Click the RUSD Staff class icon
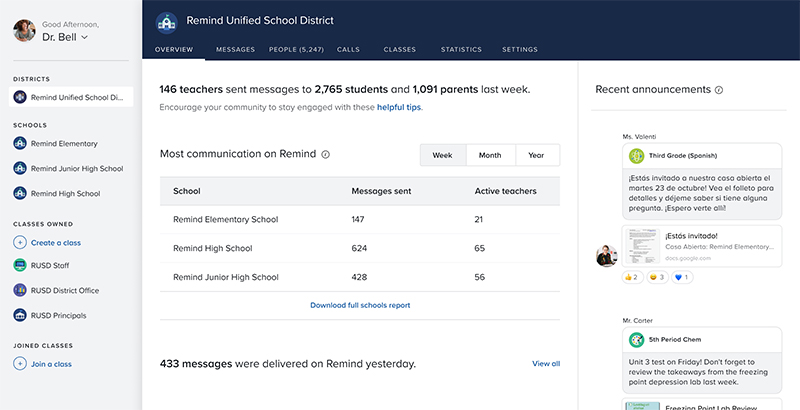This screenshot has width=800, height=410. pyautogui.click(x=20, y=265)
